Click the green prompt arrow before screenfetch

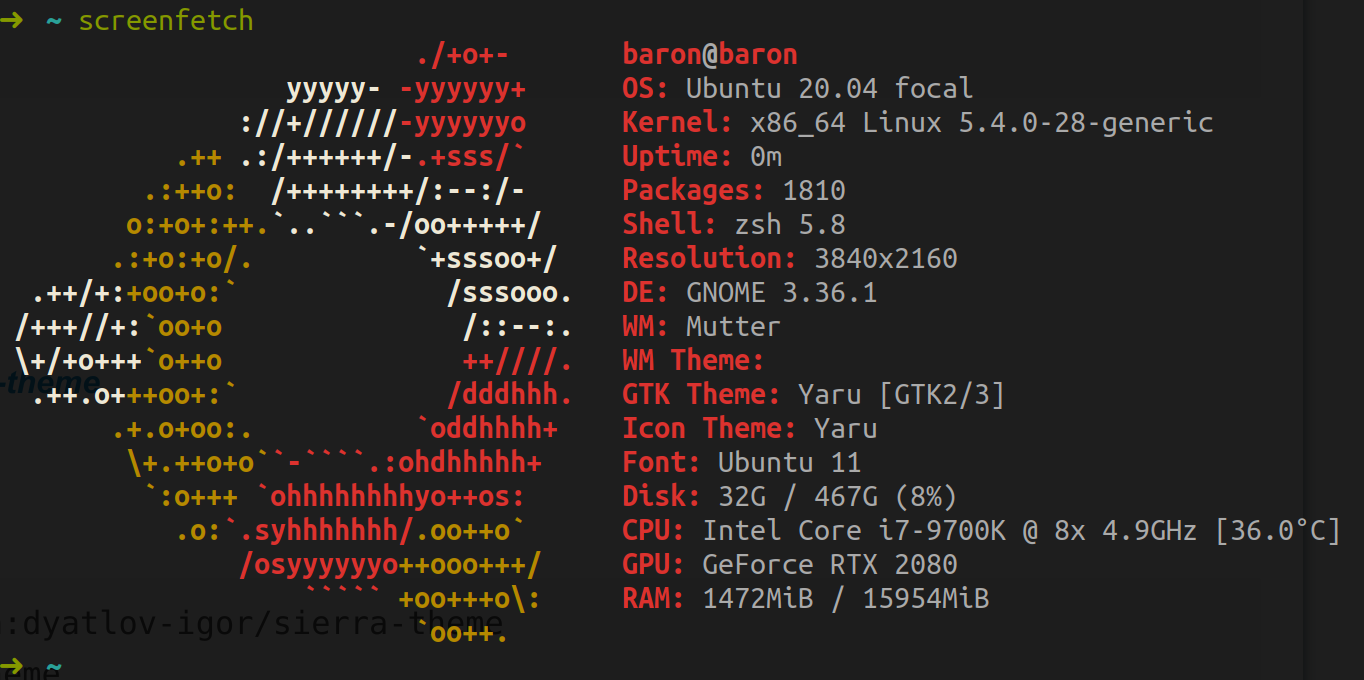(x=11, y=20)
